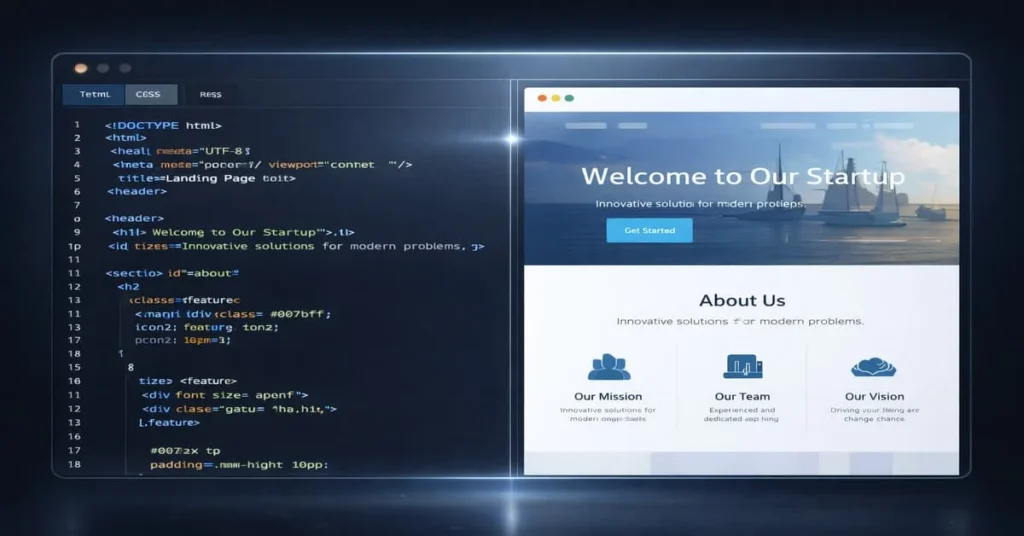The height and width of the screenshot is (536, 1024).
Task: Click the Our Team chart icon
Action: (x=742, y=366)
